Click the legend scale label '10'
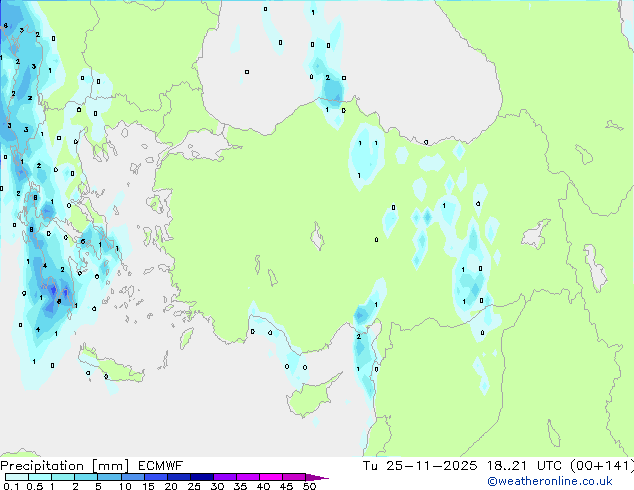Screen dimensions: 634x490 point(125,486)
